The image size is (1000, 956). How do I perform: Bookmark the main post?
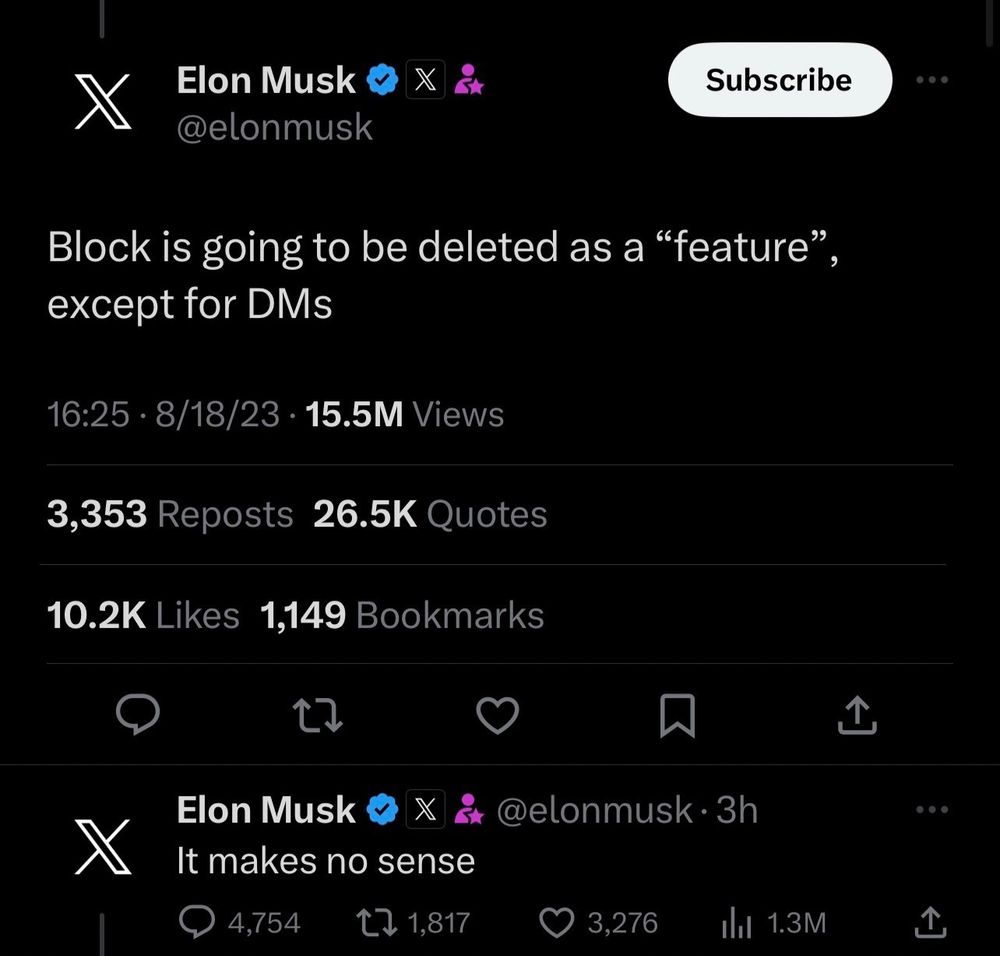pos(677,716)
